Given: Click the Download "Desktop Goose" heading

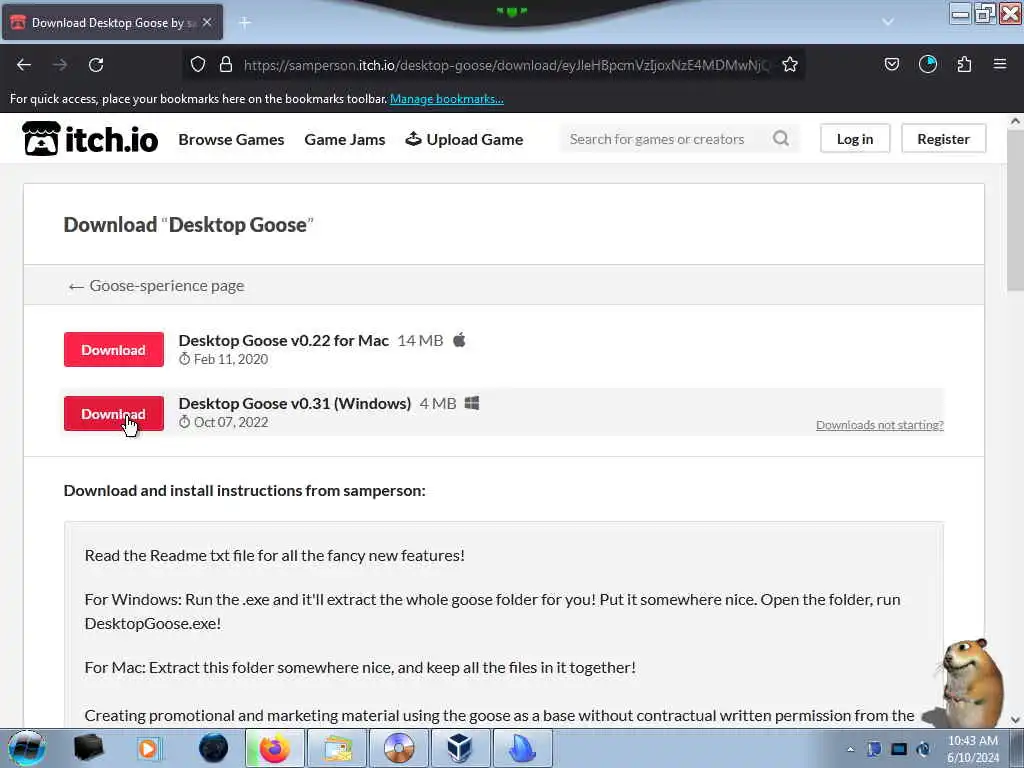Looking at the screenshot, I should (x=189, y=225).
